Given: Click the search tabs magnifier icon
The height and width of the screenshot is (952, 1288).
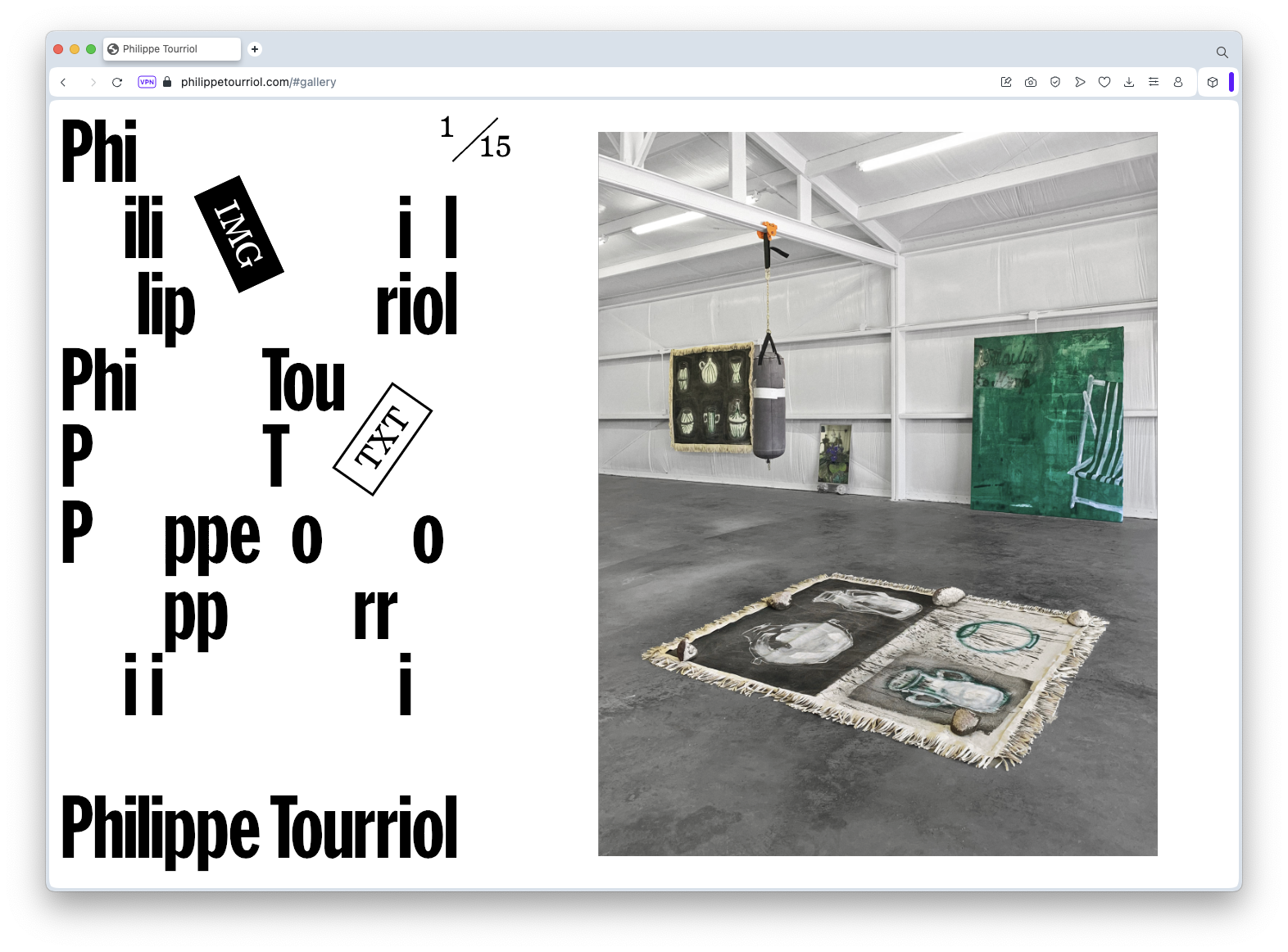Looking at the screenshot, I should (1222, 52).
